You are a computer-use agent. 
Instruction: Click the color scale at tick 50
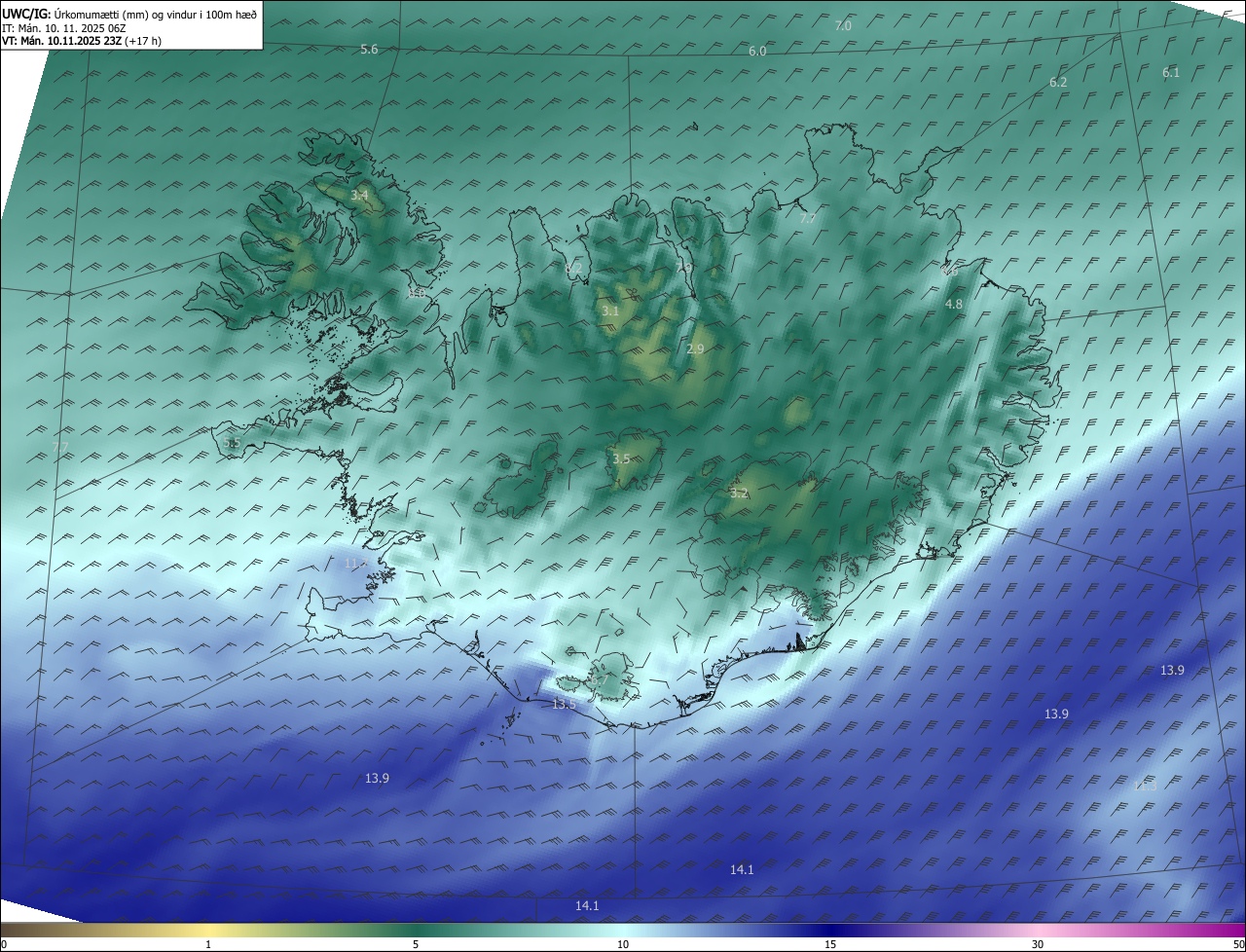pyautogui.click(x=1238, y=944)
